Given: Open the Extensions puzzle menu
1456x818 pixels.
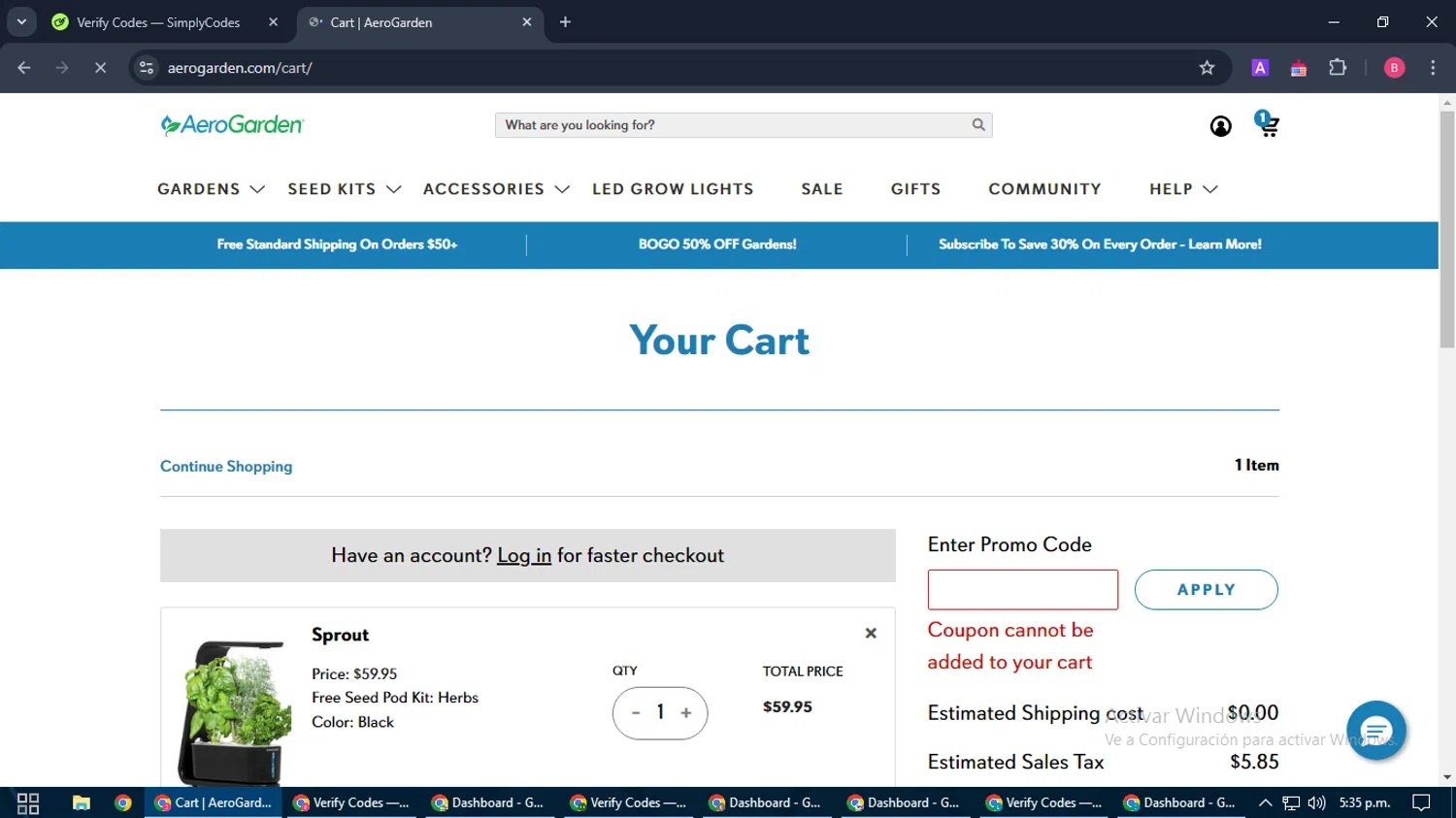Looking at the screenshot, I should [1338, 68].
